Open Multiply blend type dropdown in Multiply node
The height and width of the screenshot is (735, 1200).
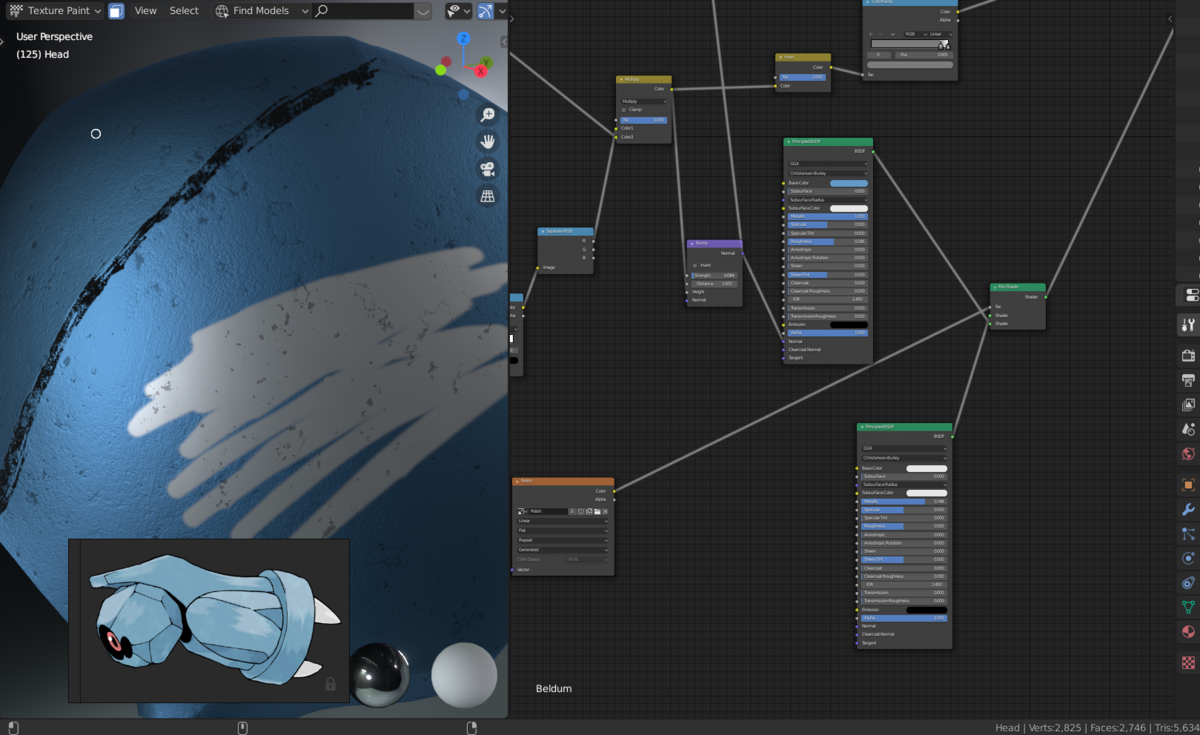click(644, 101)
